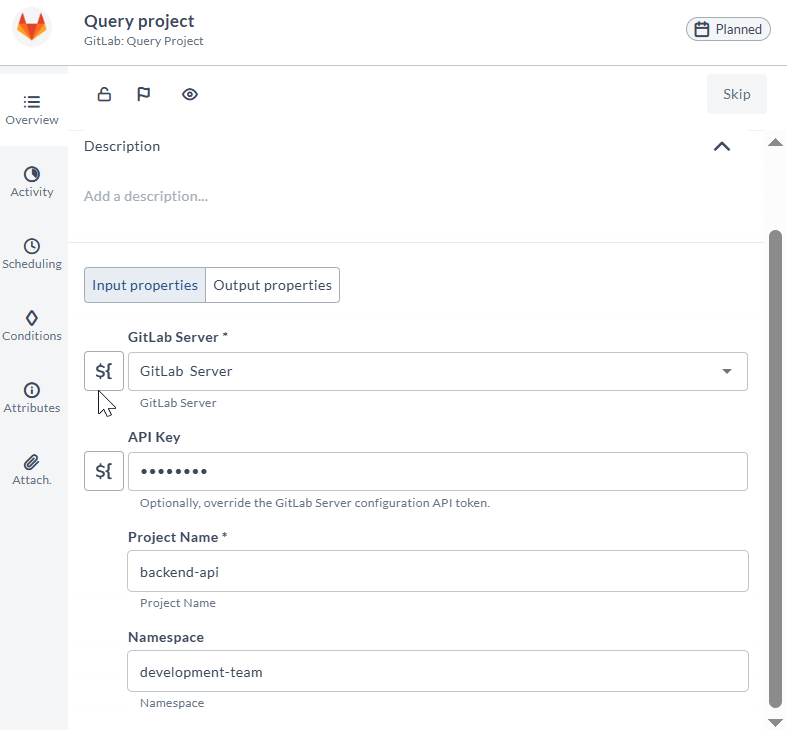The width and height of the screenshot is (787, 730).
Task: Click the flag icon in toolbar
Action: pos(144,94)
